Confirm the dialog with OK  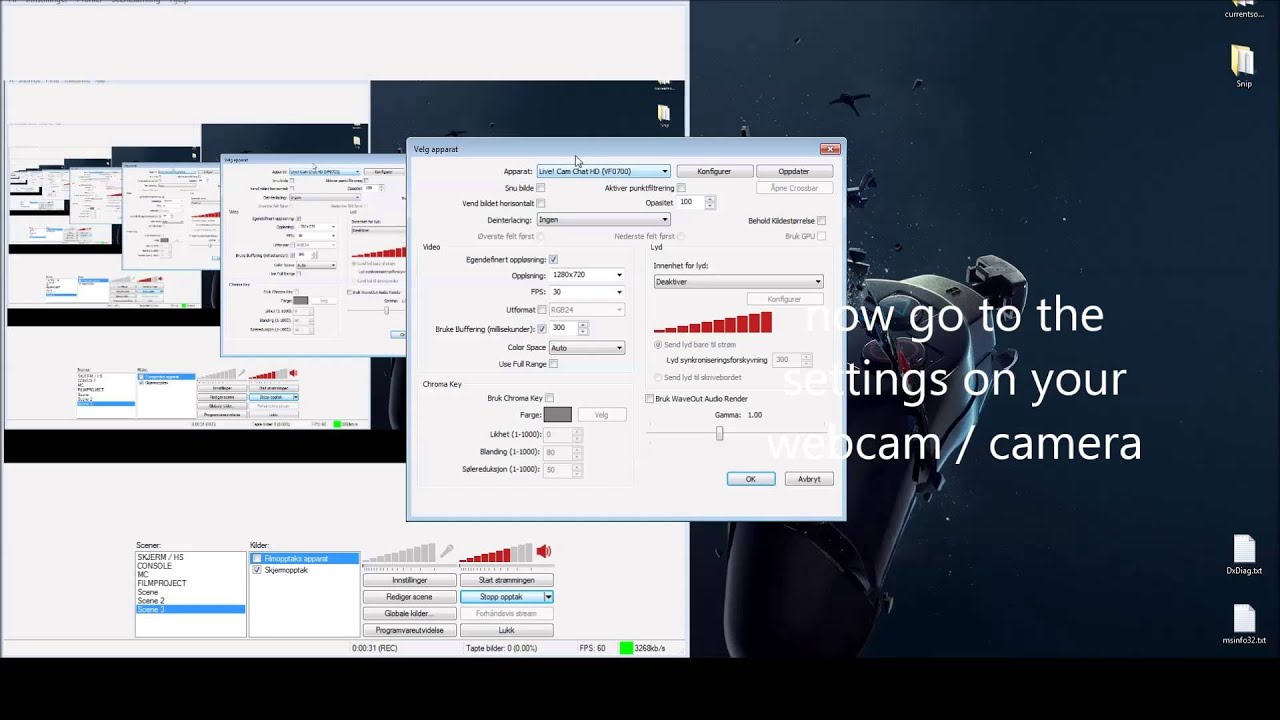(751, 479)
